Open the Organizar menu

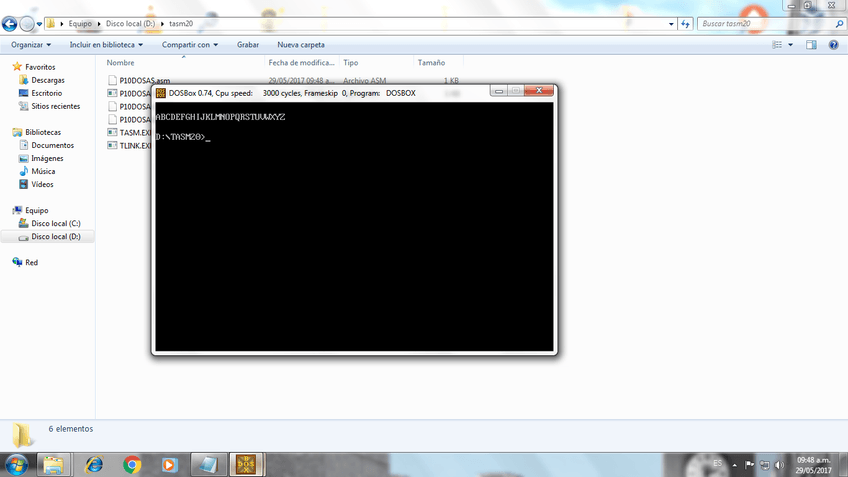point(31,45)
